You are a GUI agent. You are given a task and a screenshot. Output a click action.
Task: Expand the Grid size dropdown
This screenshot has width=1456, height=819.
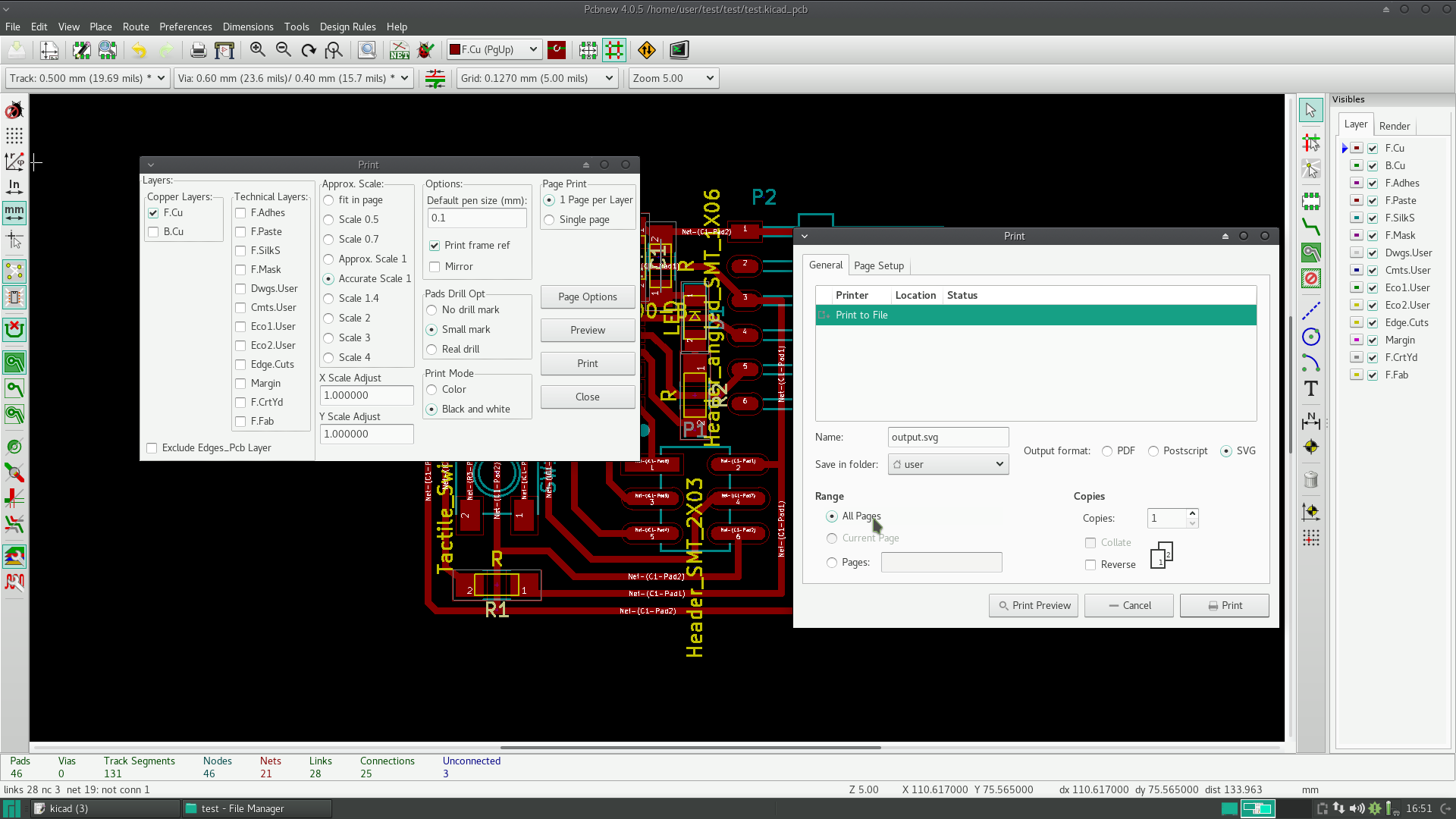pyautogui.click(x=537, y=78)
